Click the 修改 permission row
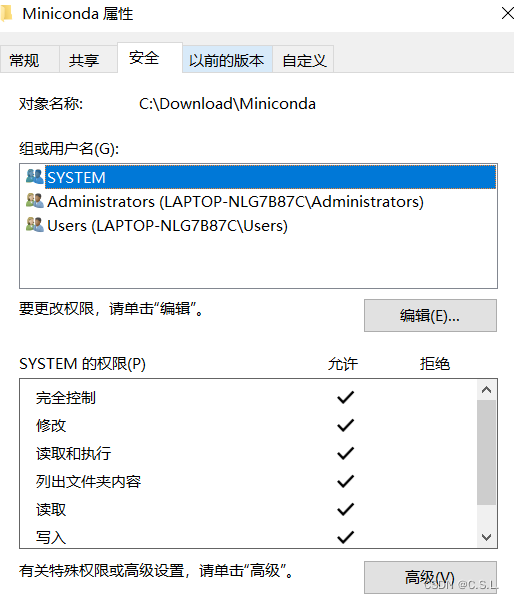Viewport: 514px width, 599px height. click(x=248, y=426)
